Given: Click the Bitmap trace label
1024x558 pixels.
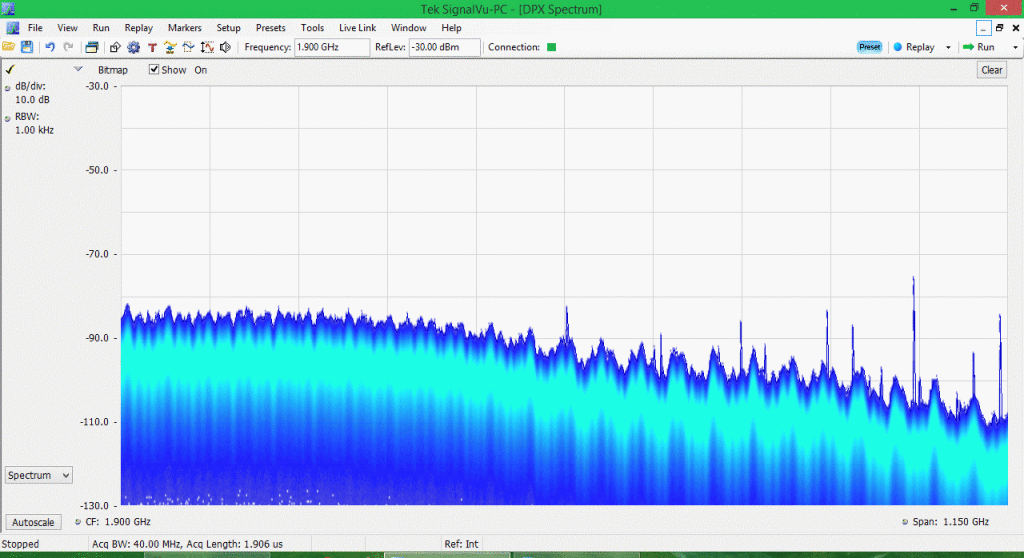Looking at the screenshot, I should point(113,70).
